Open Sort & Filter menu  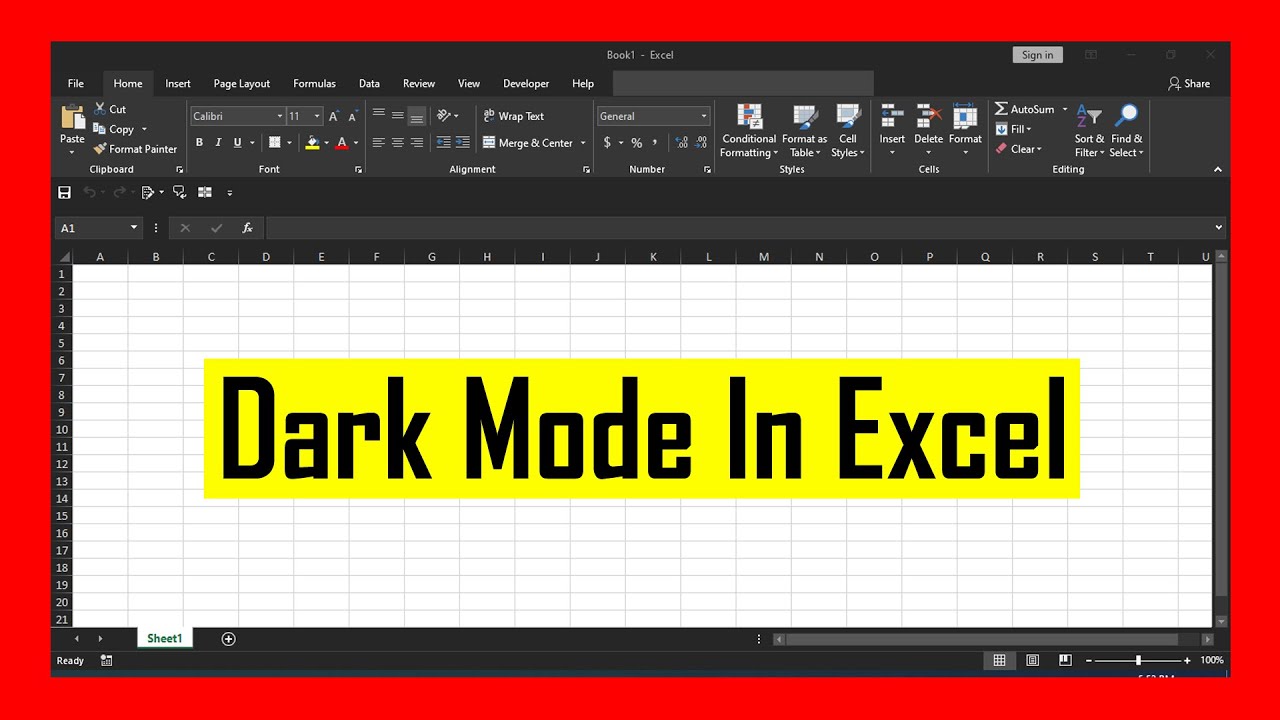pyautogui.click(x=1089, y=130)
